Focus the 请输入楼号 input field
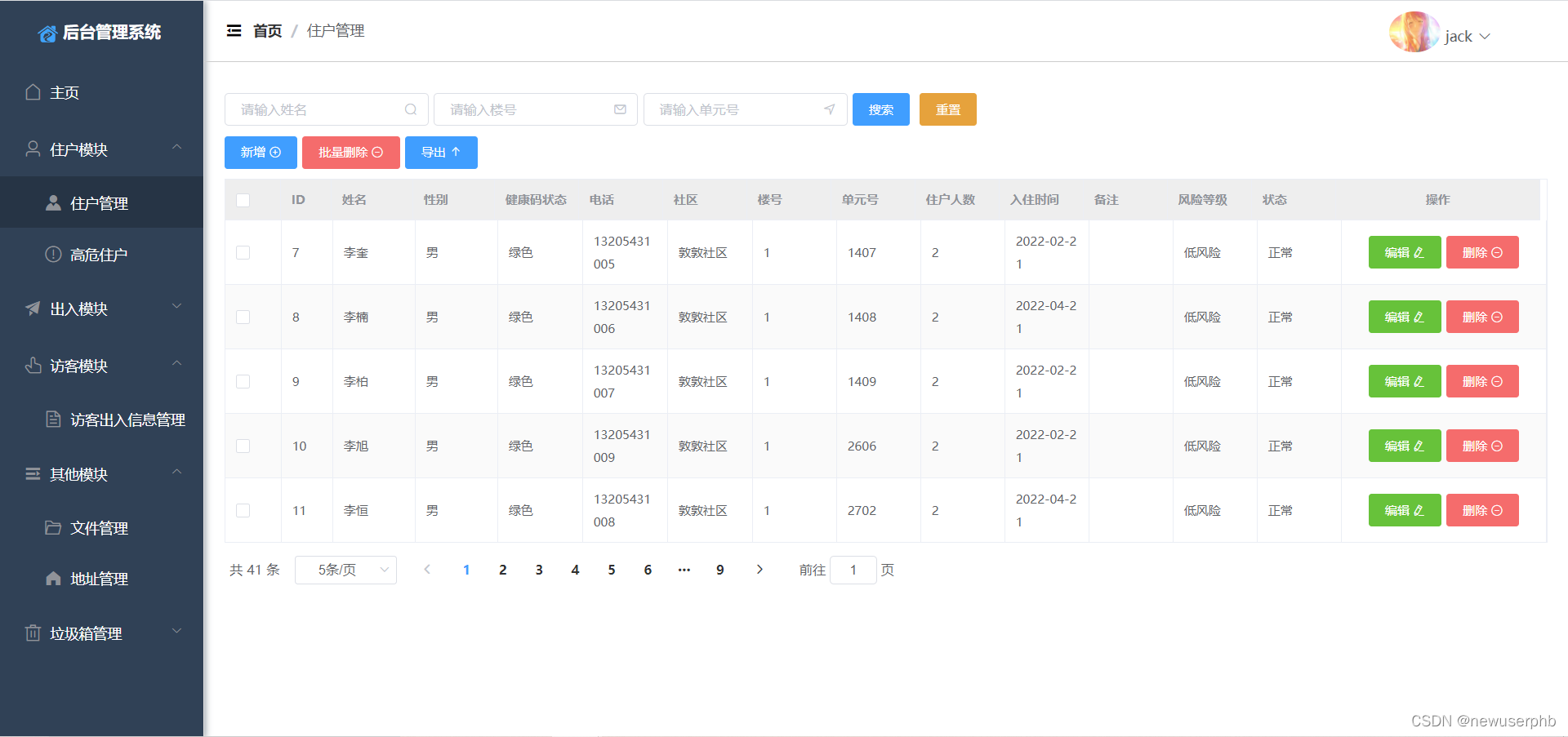The height and width of the screenshot is (737, 1568). [536, 109]
